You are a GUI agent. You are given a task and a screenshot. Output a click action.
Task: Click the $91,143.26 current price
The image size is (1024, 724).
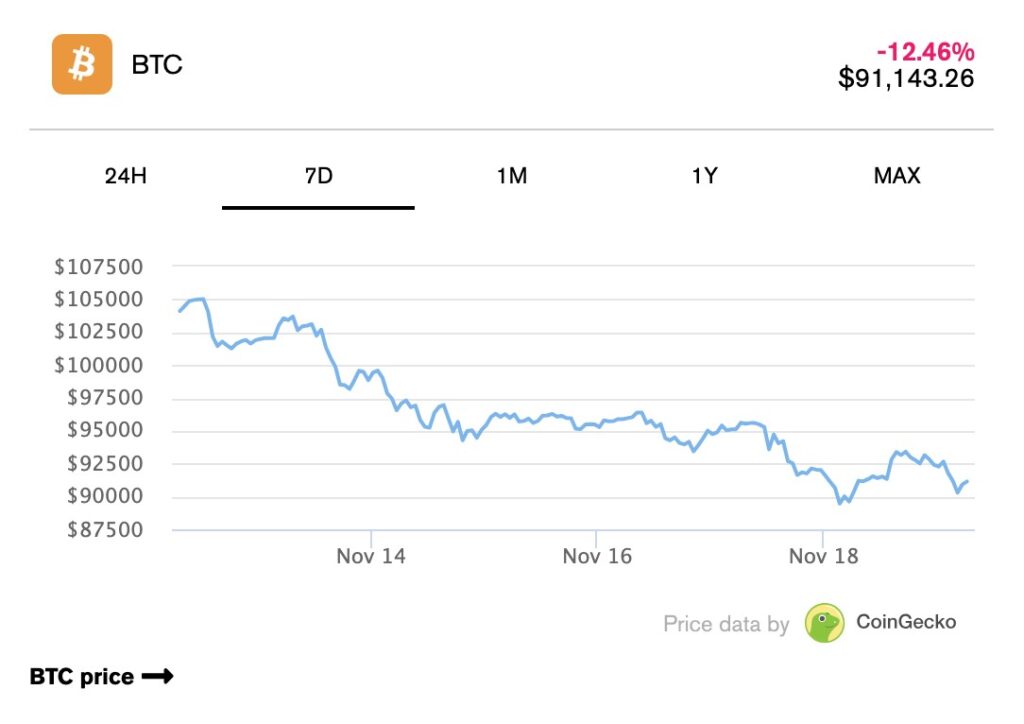click(x=906, y=78)
